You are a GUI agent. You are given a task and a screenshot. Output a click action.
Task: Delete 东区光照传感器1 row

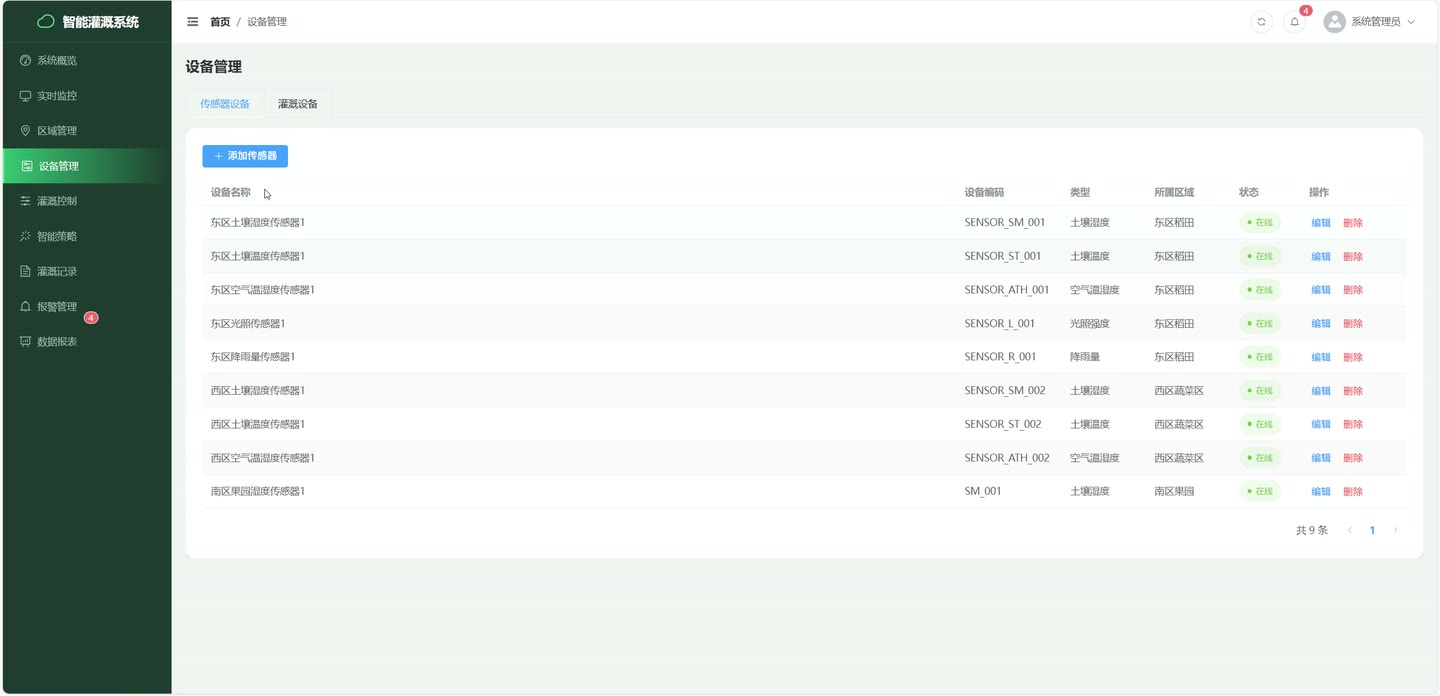[1353, 324]
